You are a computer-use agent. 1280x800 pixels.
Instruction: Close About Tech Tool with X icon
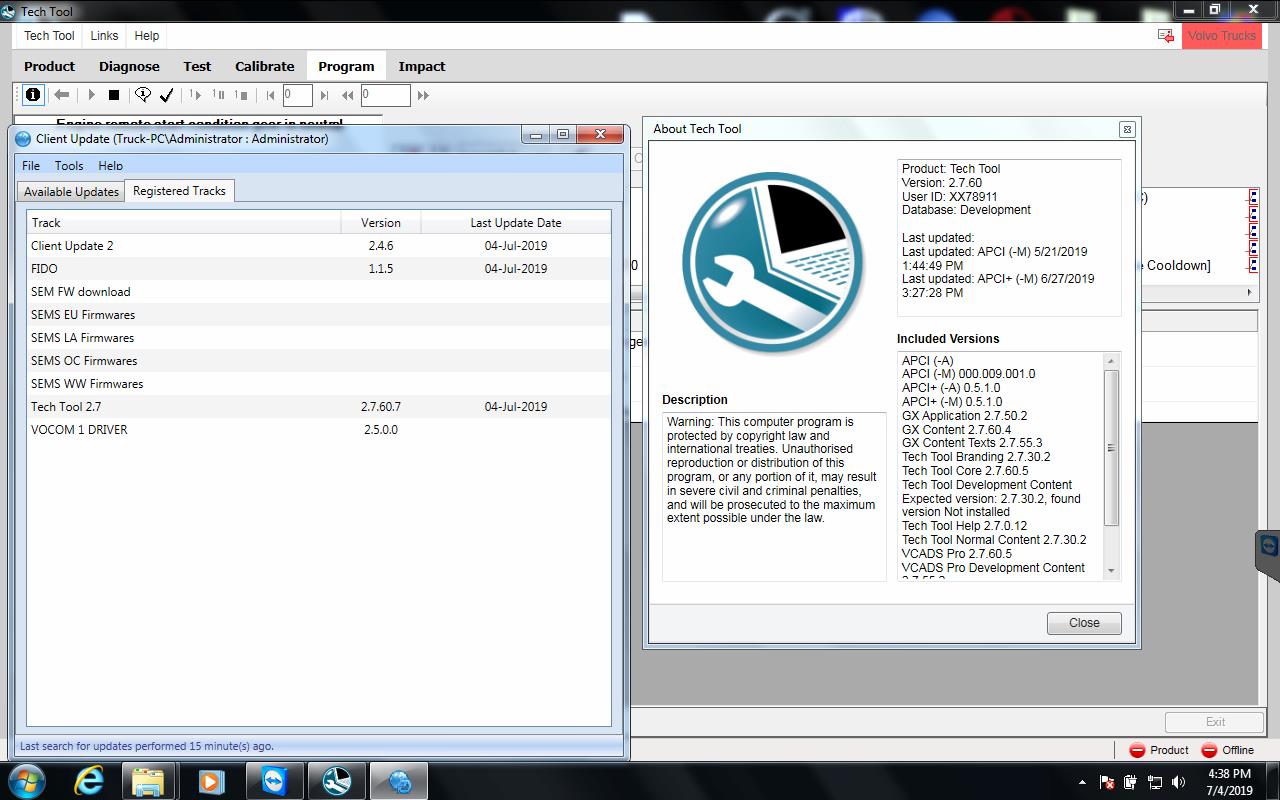pyautogui.click(x=1127, y=129)
